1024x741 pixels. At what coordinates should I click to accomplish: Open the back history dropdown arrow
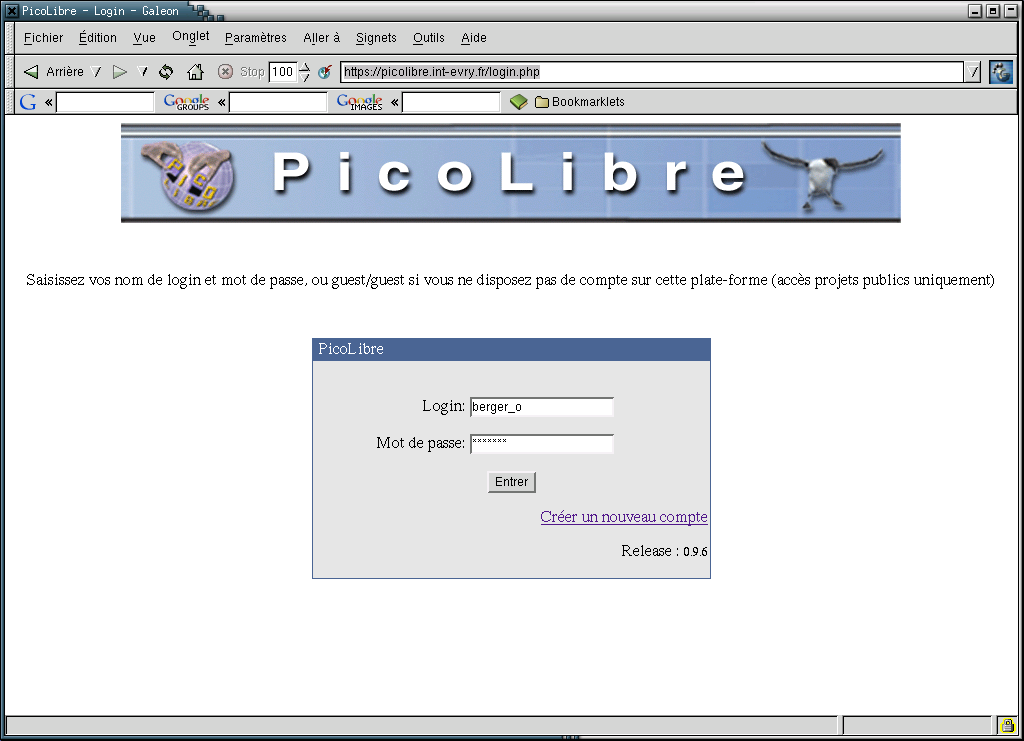point(97,72)
